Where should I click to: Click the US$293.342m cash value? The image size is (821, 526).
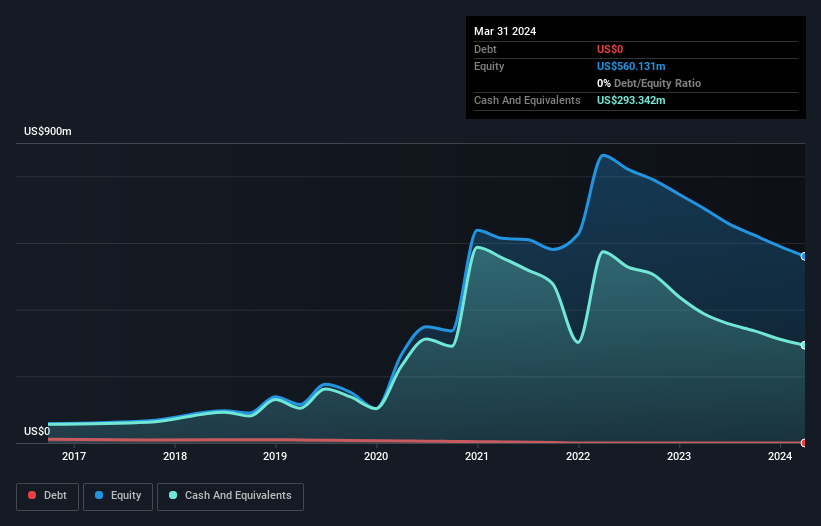click(x=631, y=100)
